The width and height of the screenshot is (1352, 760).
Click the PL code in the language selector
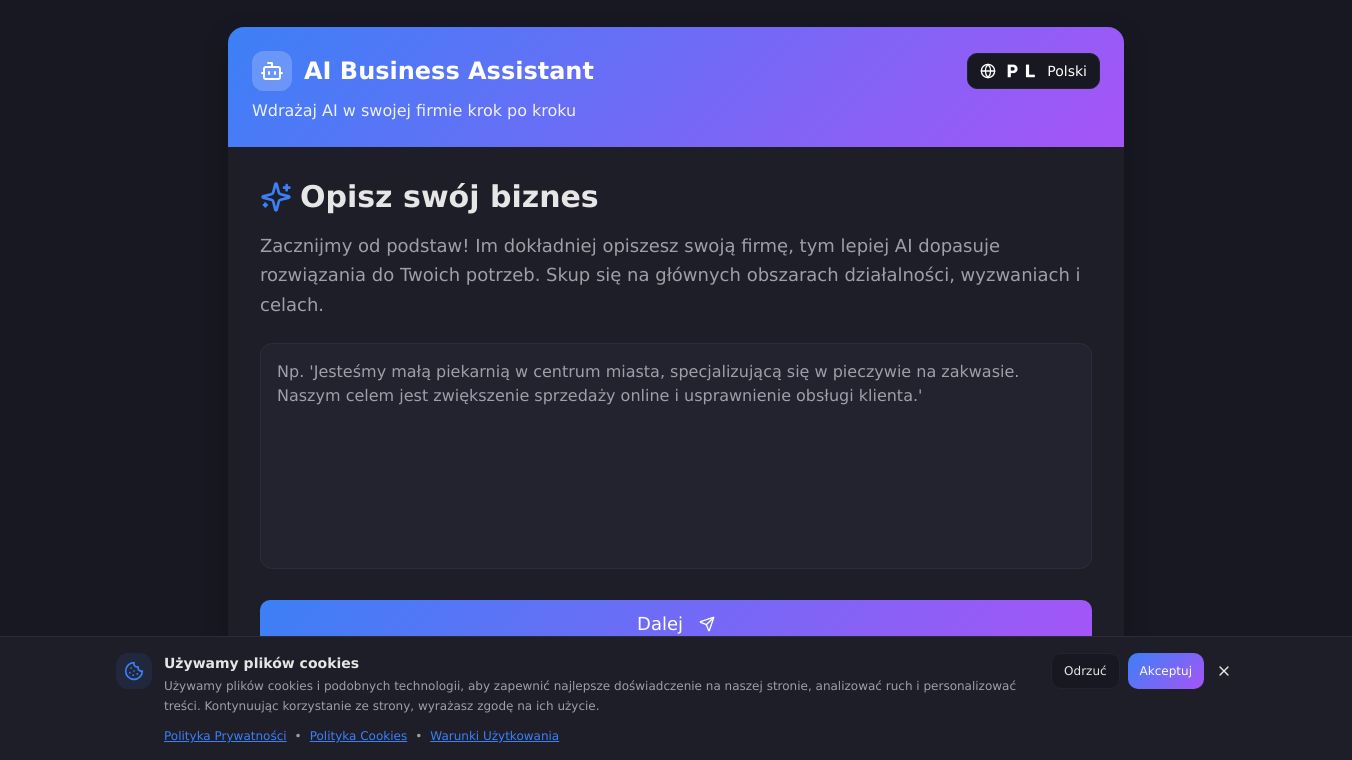[1021, 71]
